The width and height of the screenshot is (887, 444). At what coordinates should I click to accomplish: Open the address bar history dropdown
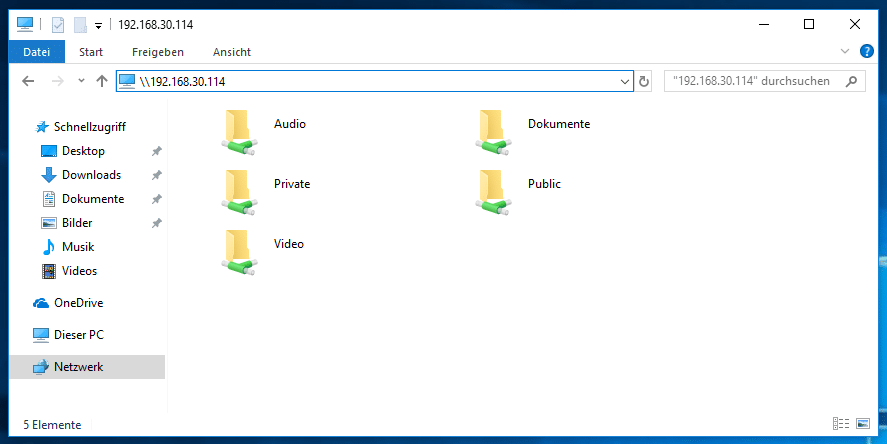(625, 81)
